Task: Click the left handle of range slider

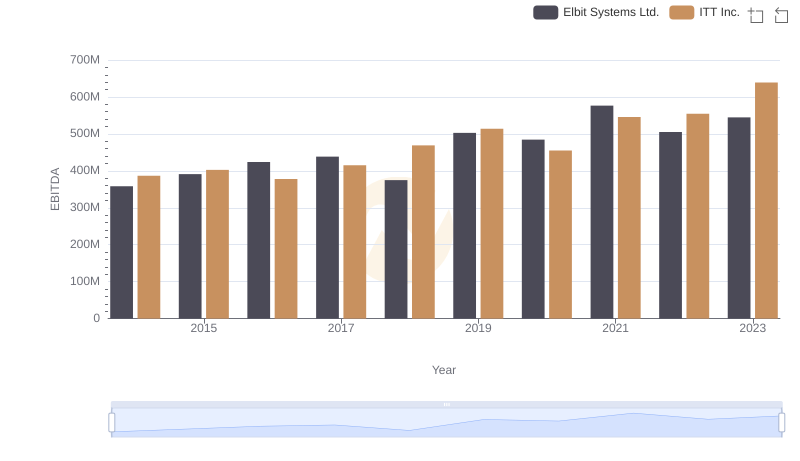Action: coord(112,422)
